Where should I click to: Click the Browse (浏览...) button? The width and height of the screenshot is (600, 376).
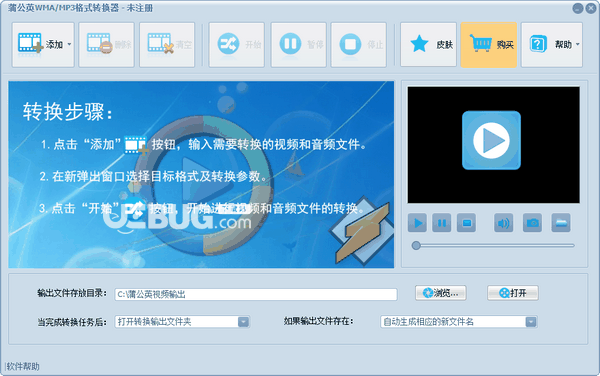coord(441,293)
